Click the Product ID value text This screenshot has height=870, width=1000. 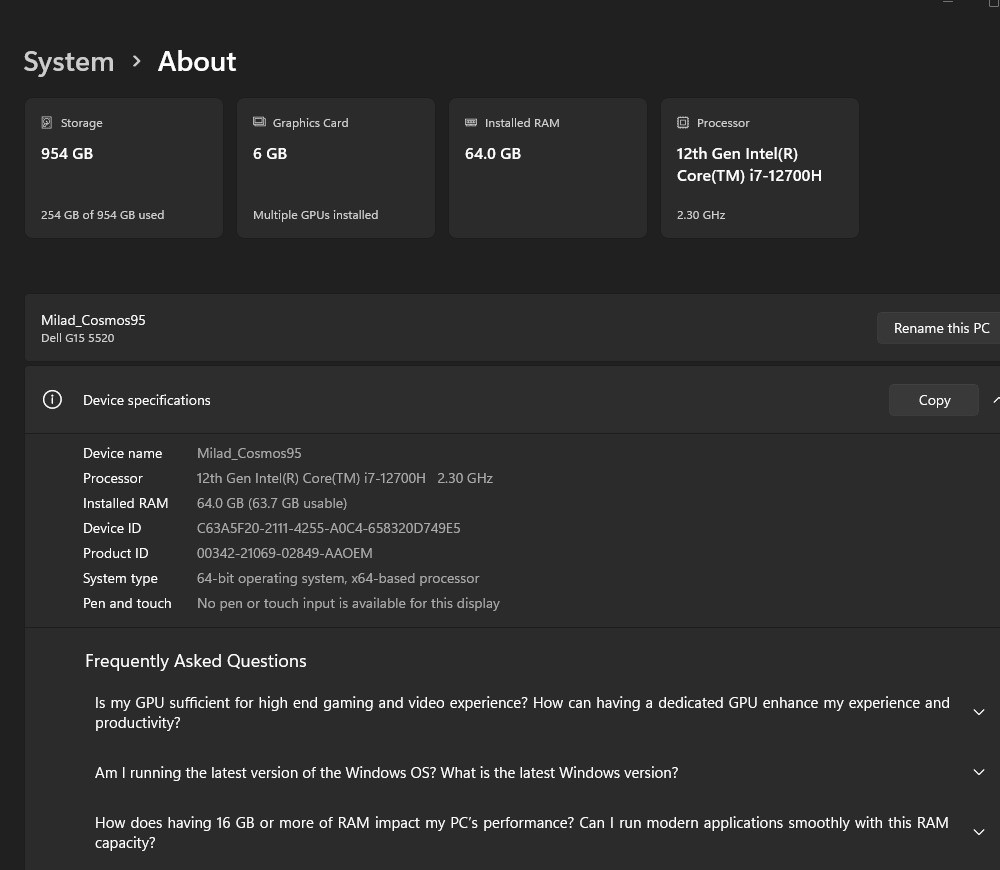(284, 553)
